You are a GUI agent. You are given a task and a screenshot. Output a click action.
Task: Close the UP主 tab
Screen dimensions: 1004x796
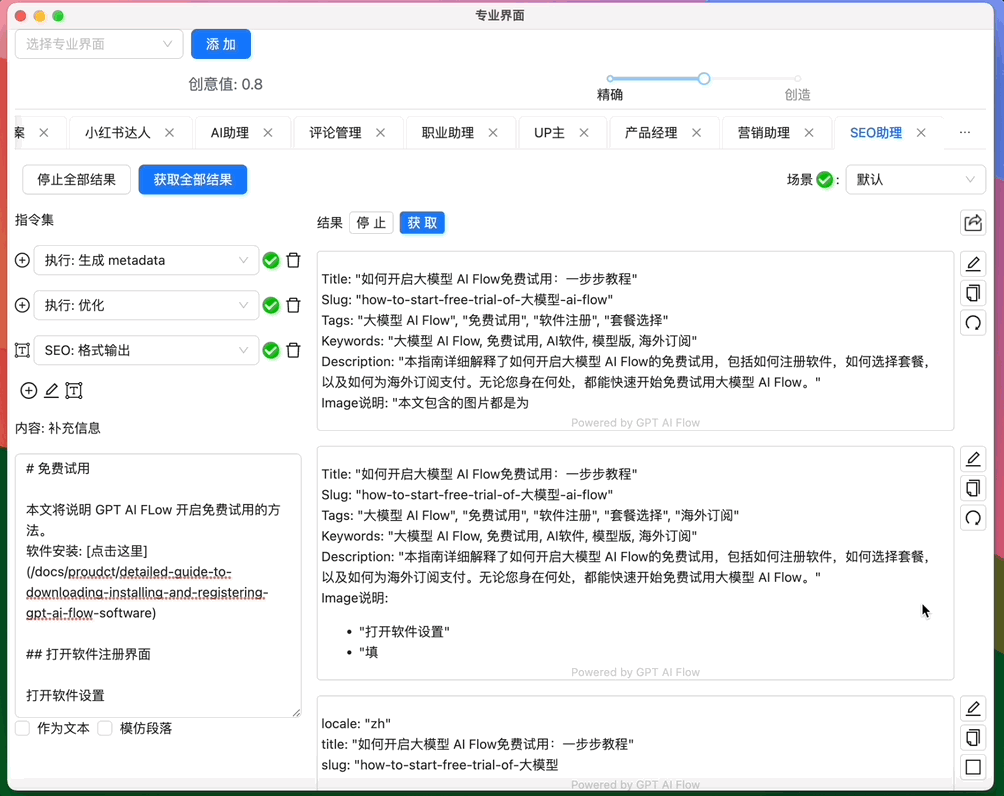click(x=584, y=133)
